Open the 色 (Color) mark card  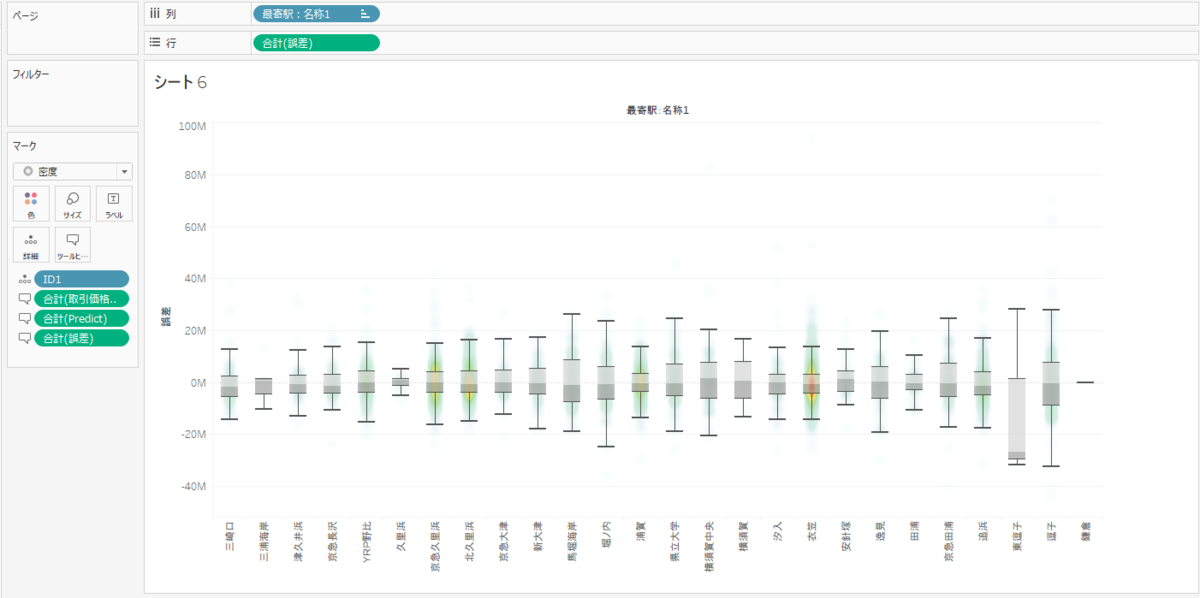click(x=31, y=204)
